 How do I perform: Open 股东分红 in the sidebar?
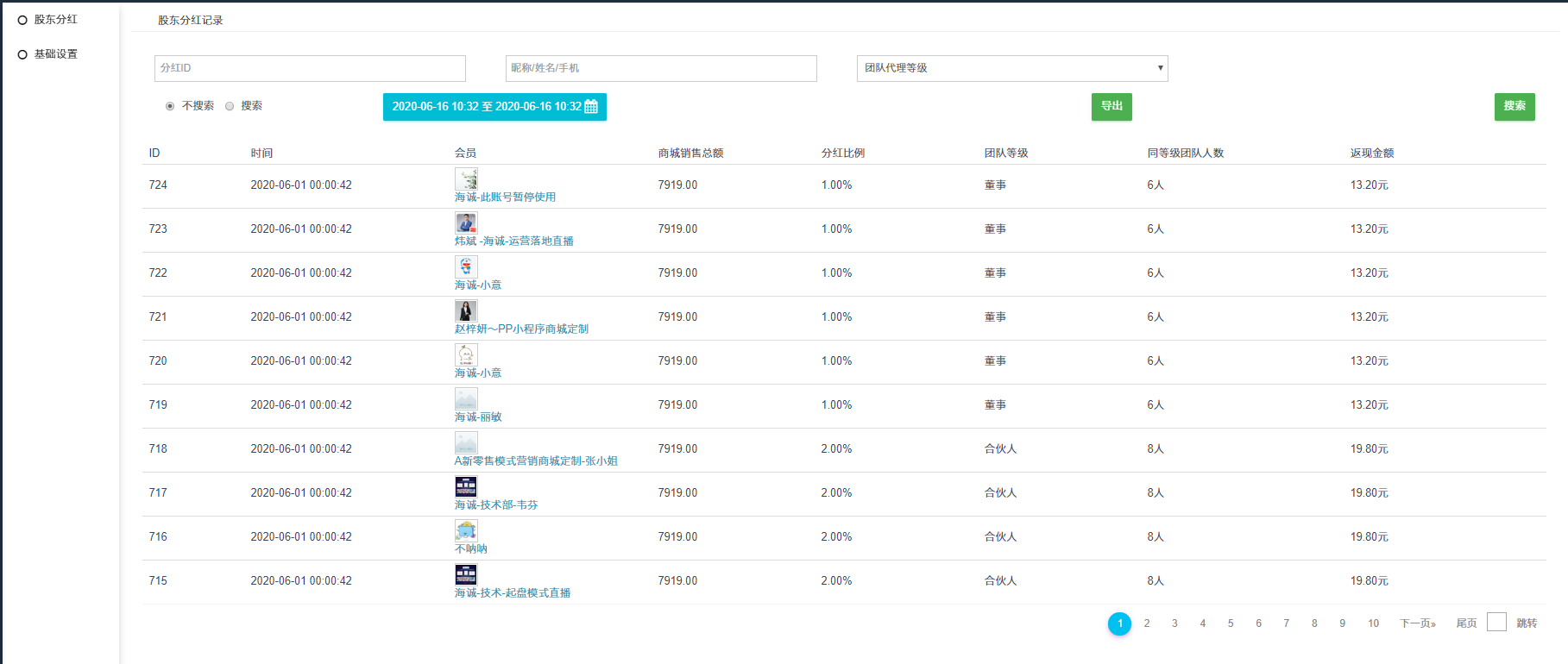tap(55, 19)
